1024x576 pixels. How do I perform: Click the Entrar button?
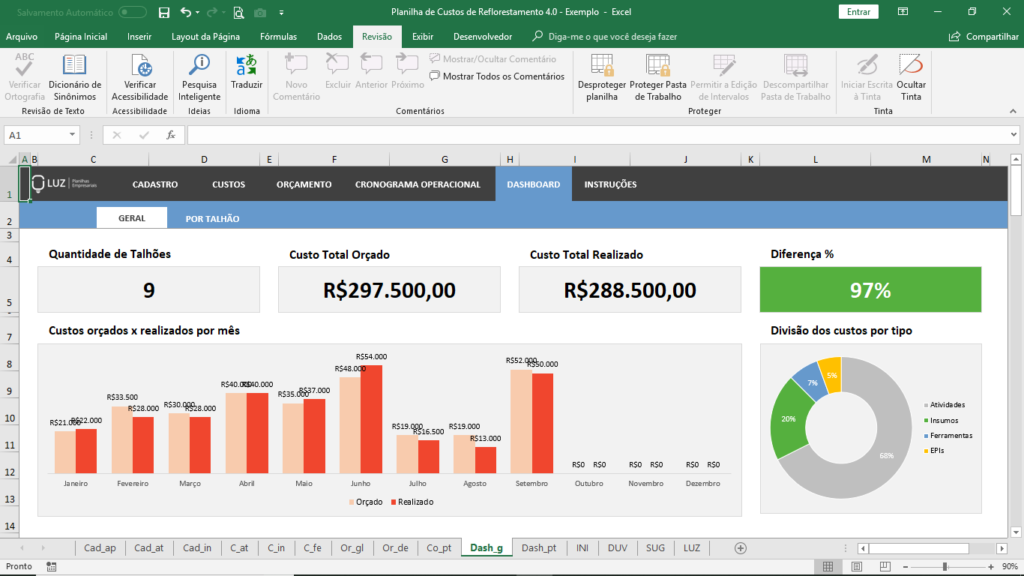pyautogui.click(x=858, y=10)
